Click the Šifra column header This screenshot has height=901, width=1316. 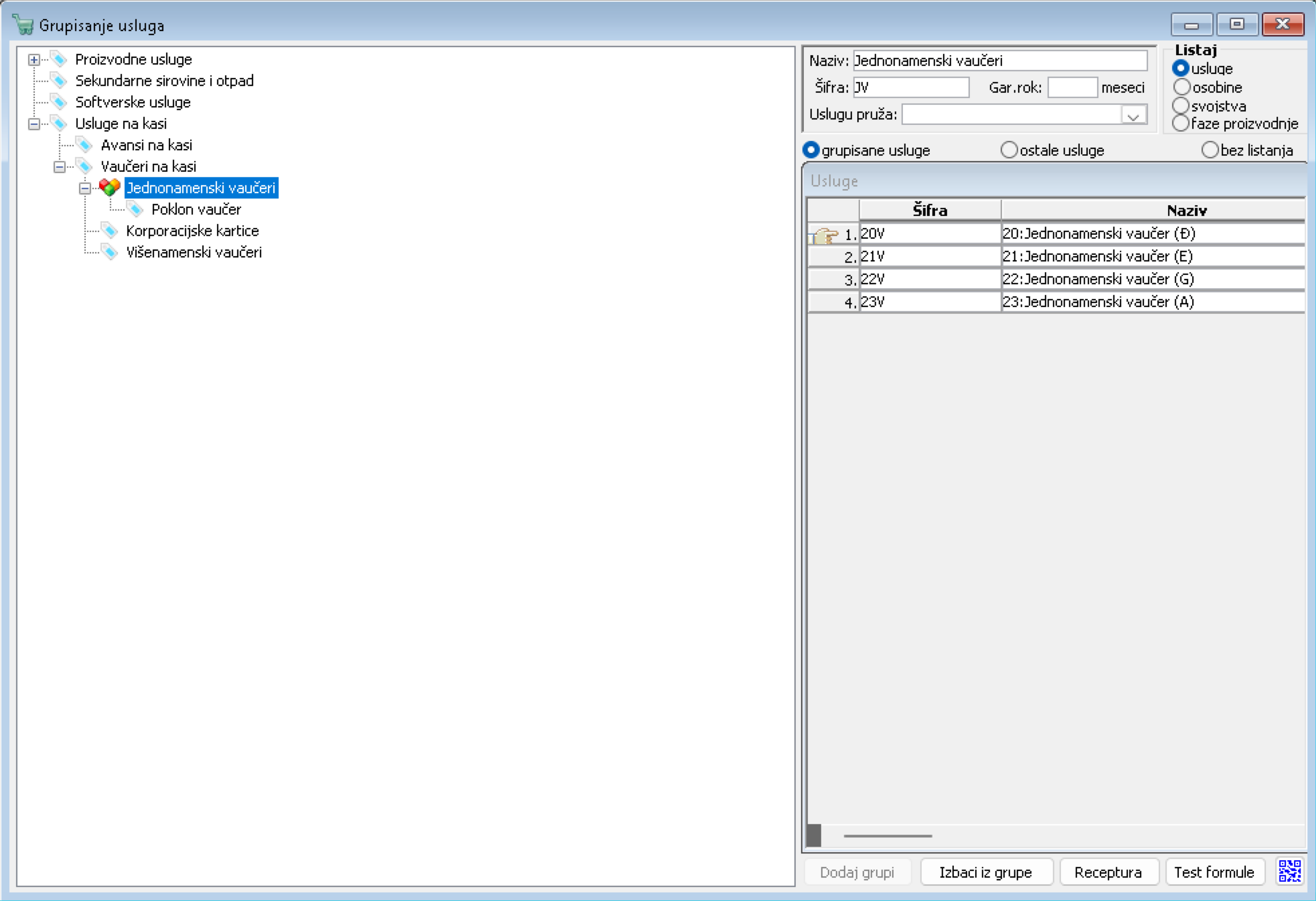(929, 210)
